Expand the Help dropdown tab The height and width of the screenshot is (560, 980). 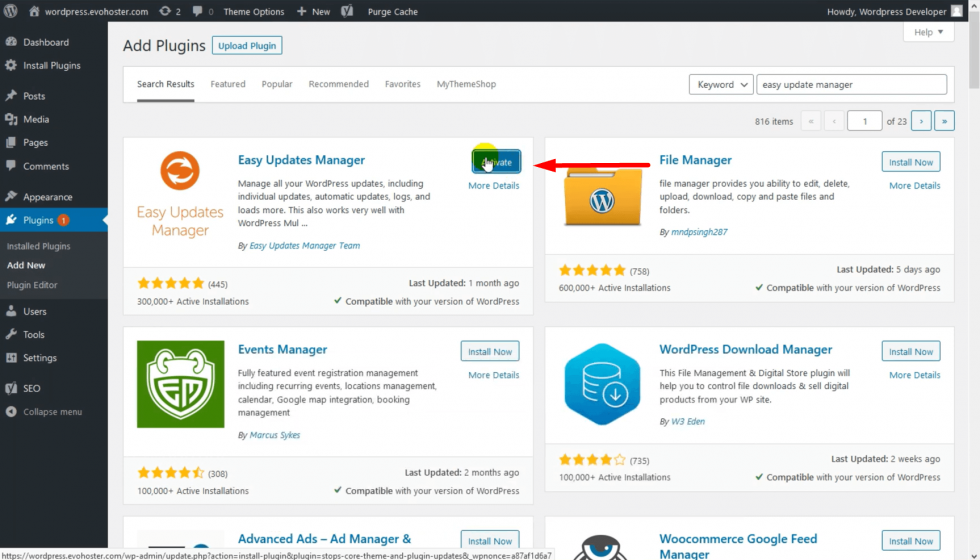928,32
